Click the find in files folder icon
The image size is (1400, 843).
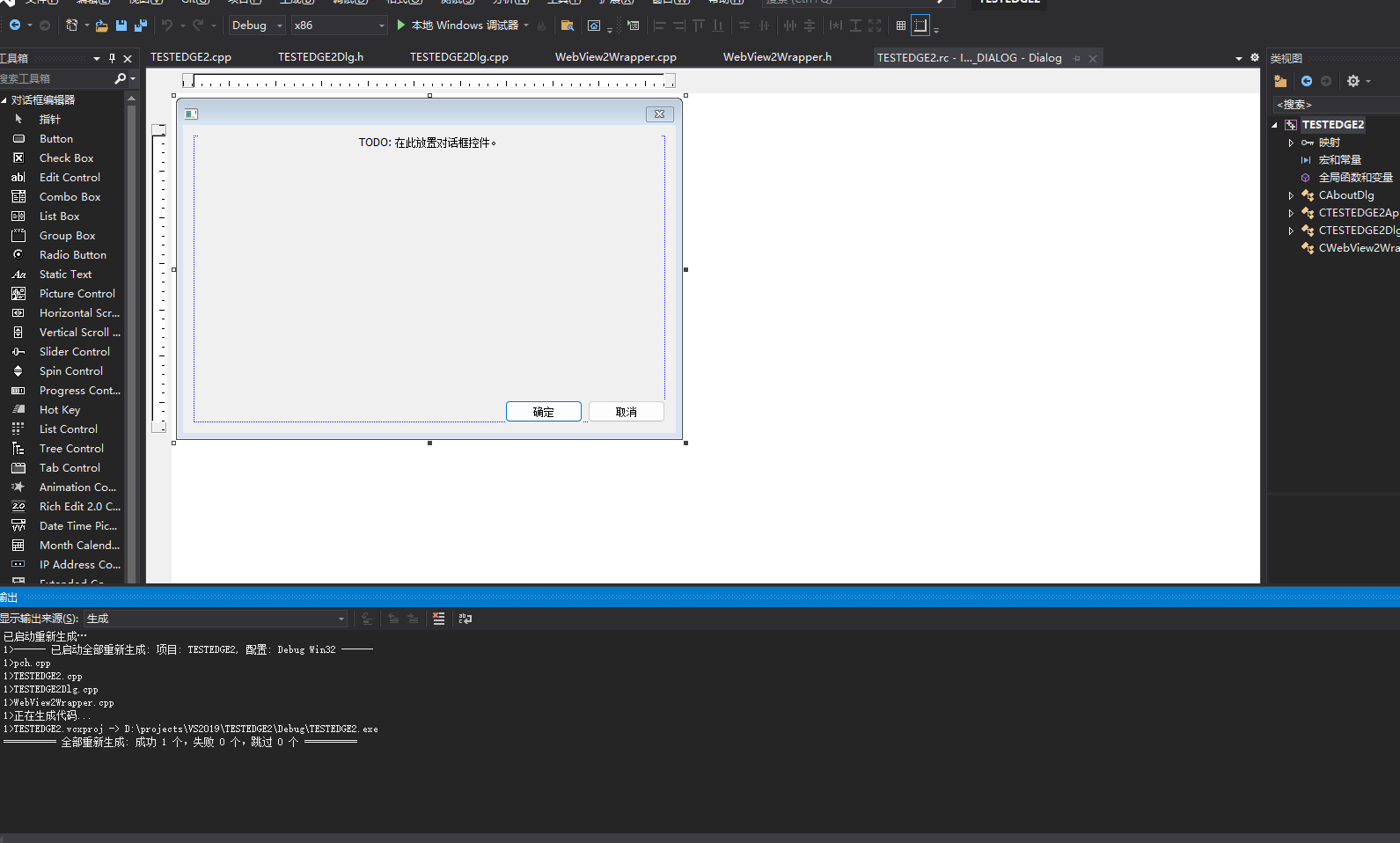[568, 26]
